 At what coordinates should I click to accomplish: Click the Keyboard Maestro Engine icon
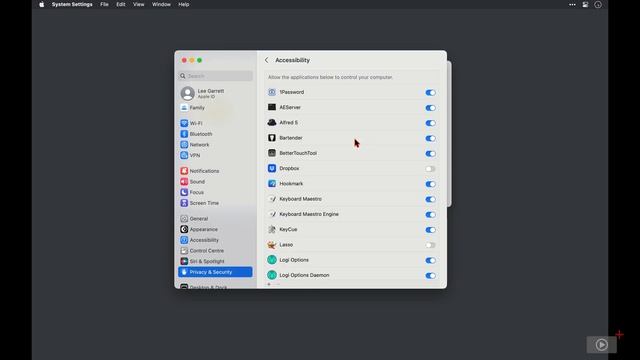coord(272,214)
